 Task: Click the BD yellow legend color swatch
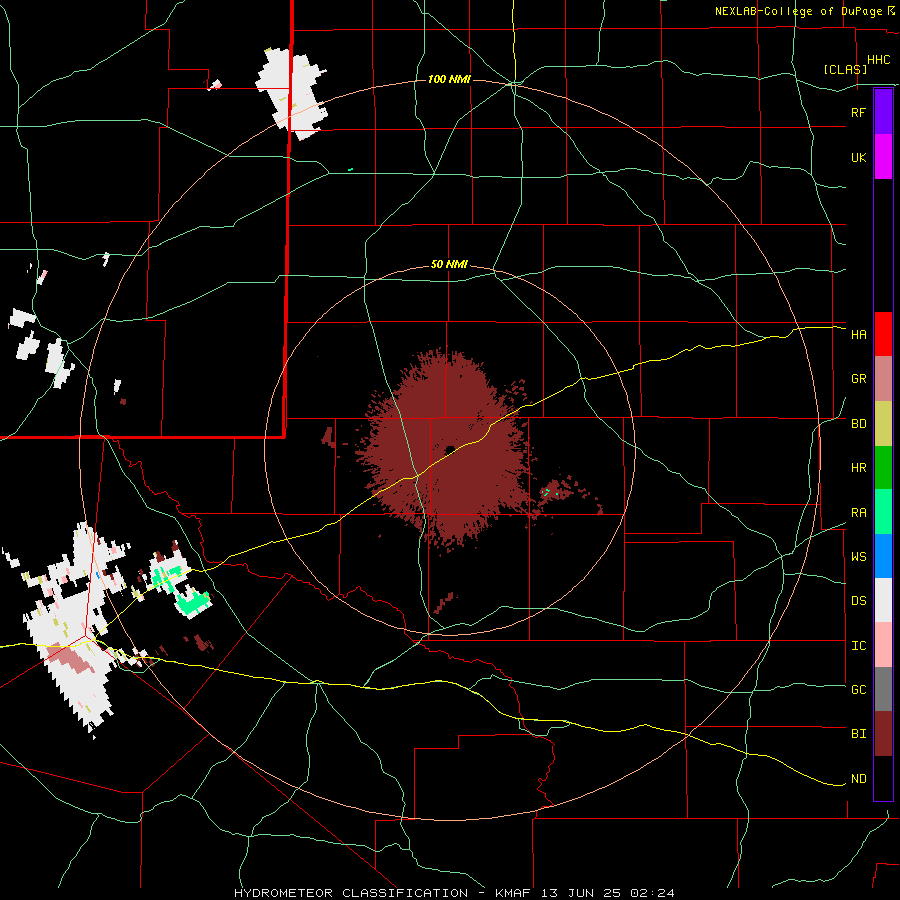pos(883,424)
